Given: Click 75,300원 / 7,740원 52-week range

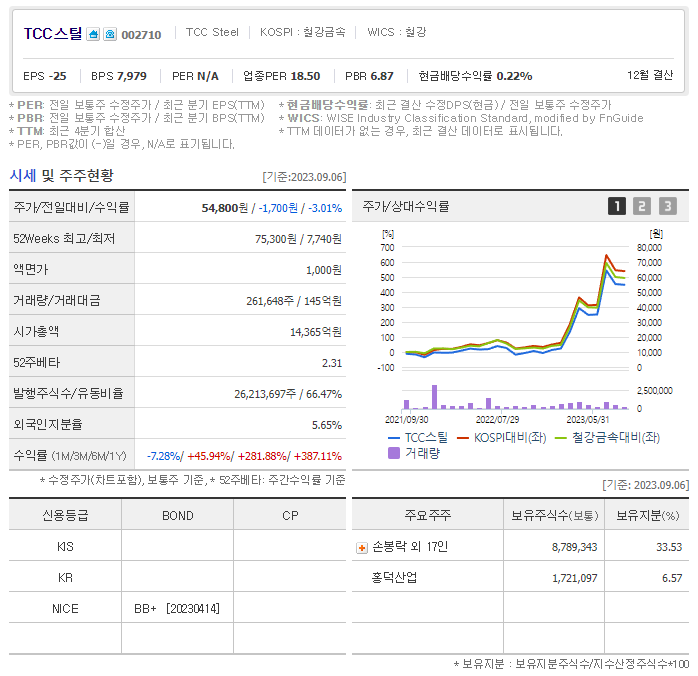Looking at the screenshot, I should click(298, 239).
